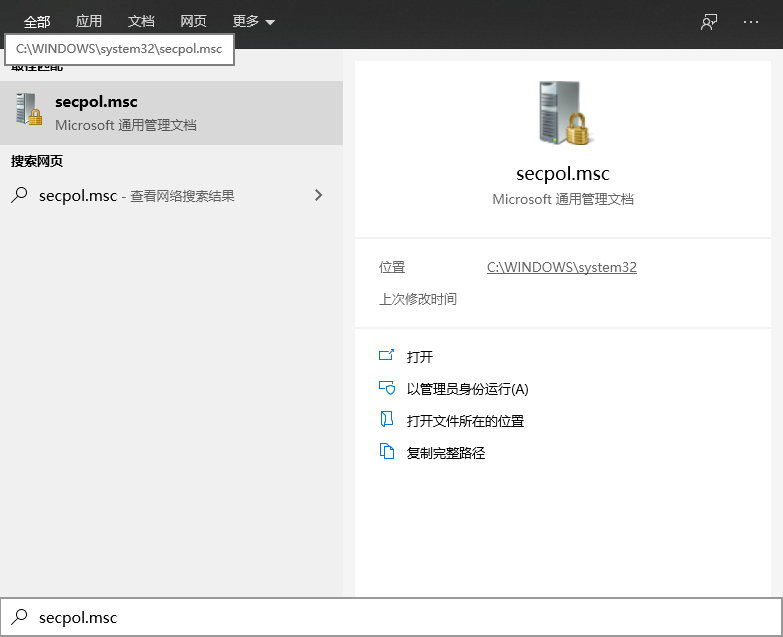Switch to the 应用 tab

[x=89, y=22]
